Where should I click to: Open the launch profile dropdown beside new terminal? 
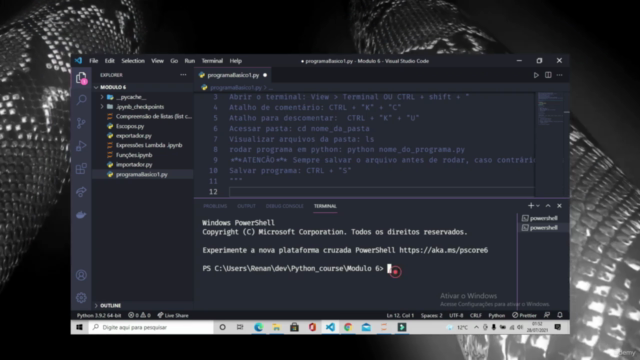pyautogui.click(x=538, y=206)
